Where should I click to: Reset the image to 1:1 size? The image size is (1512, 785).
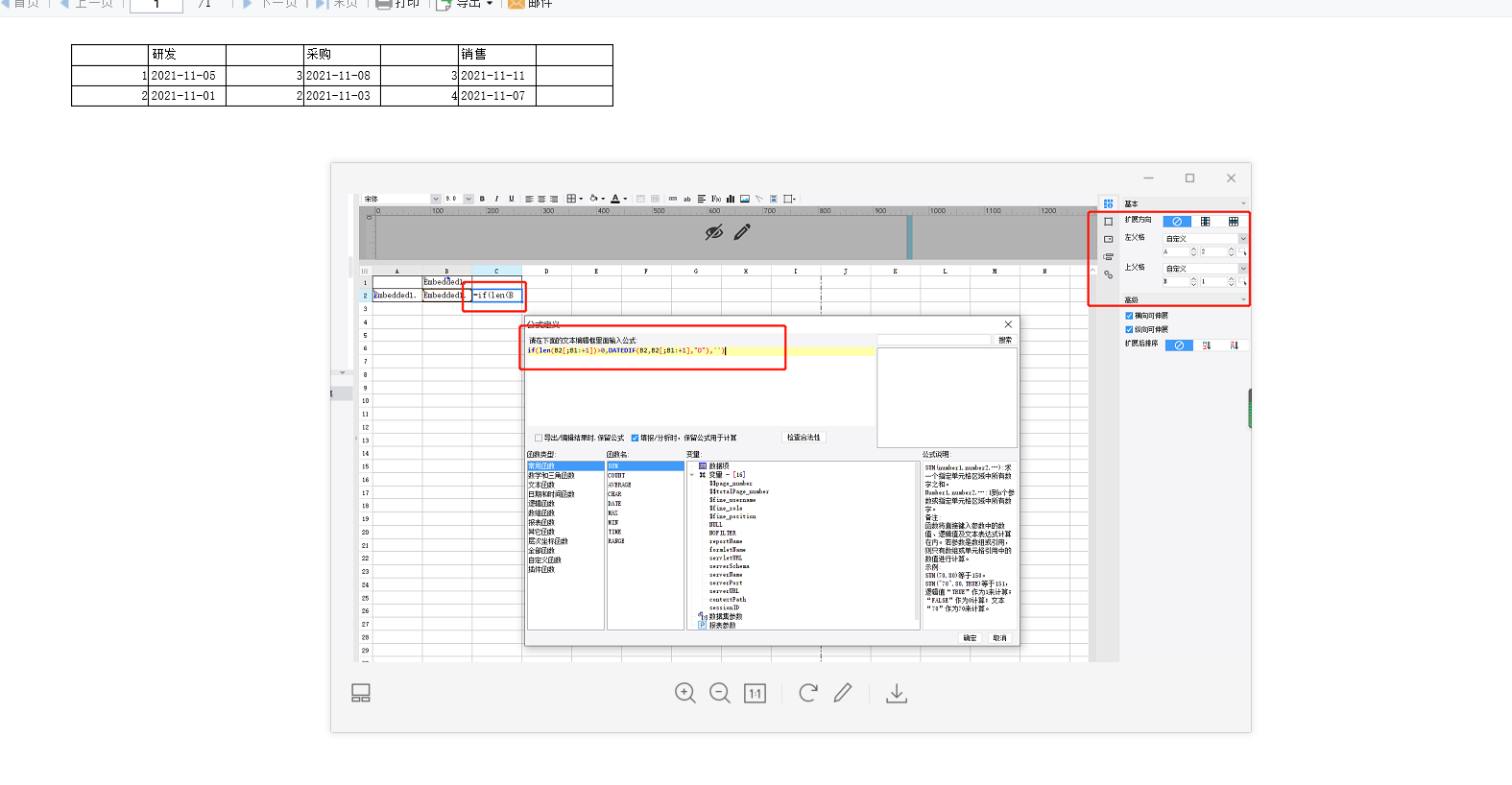point(756,693)
